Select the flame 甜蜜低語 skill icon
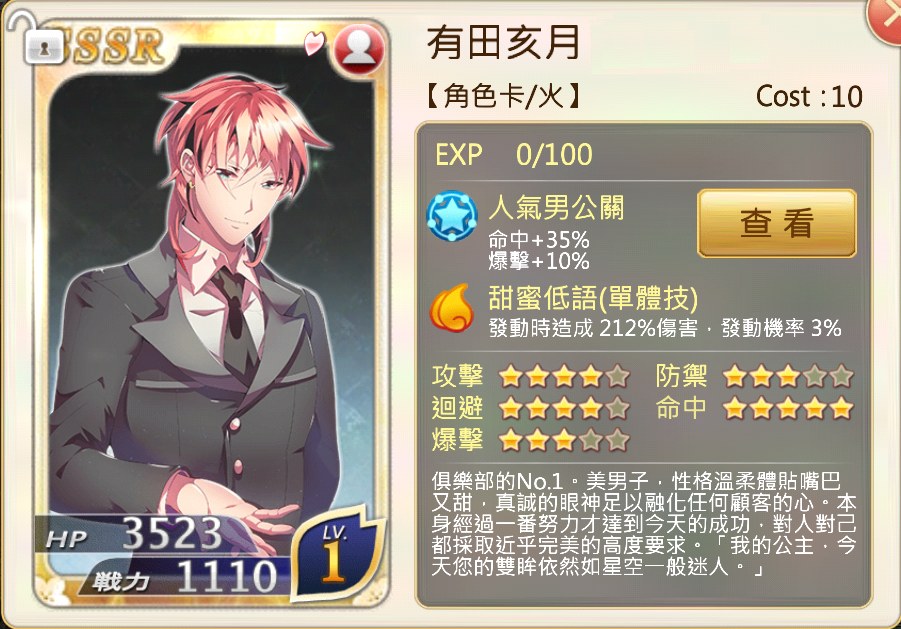The height and width of the screenshot is (629, 901). [x=452, y=308]
